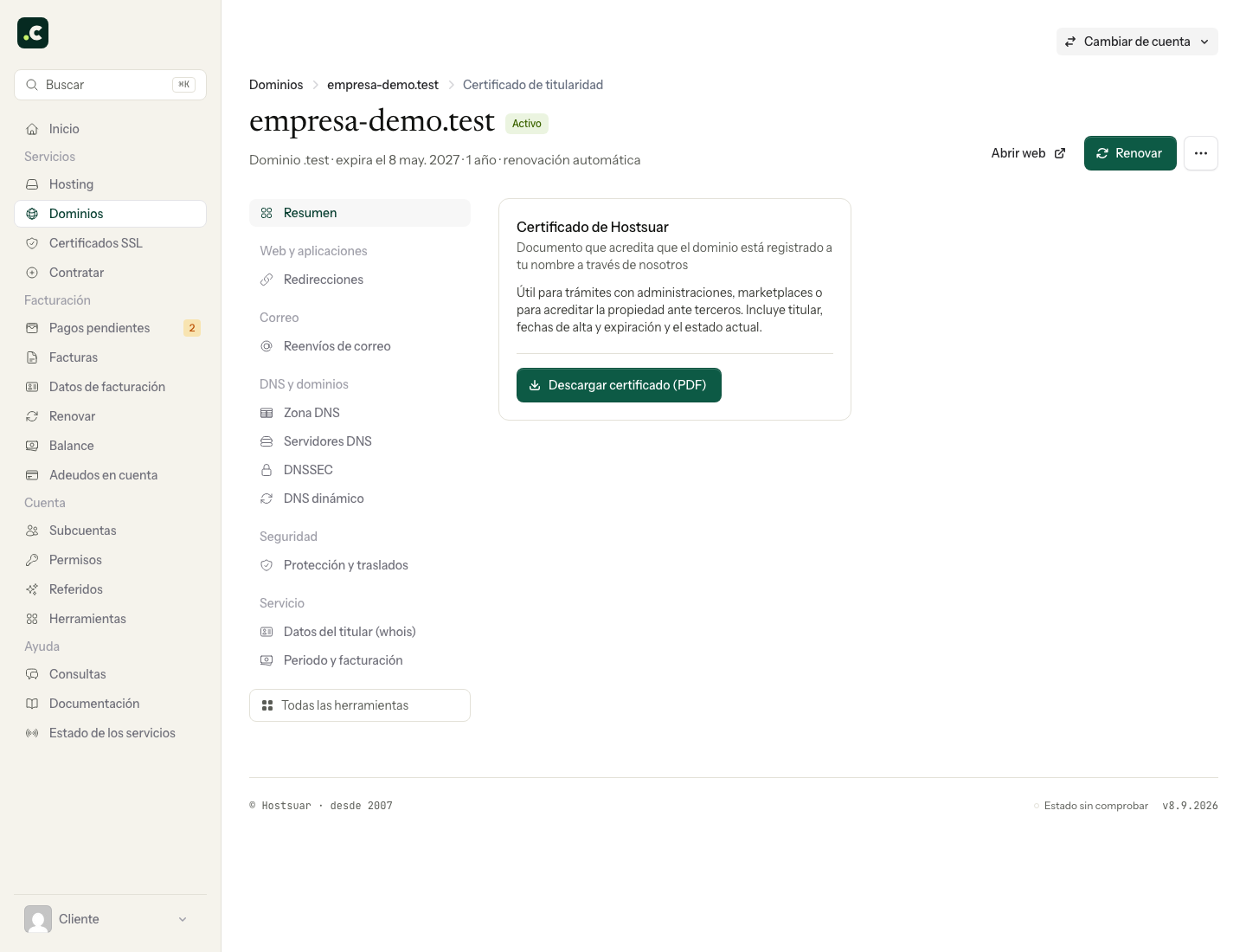Click the Permisos key icon
Viewport: 1246px width, 952px height.
coord(32,560)
